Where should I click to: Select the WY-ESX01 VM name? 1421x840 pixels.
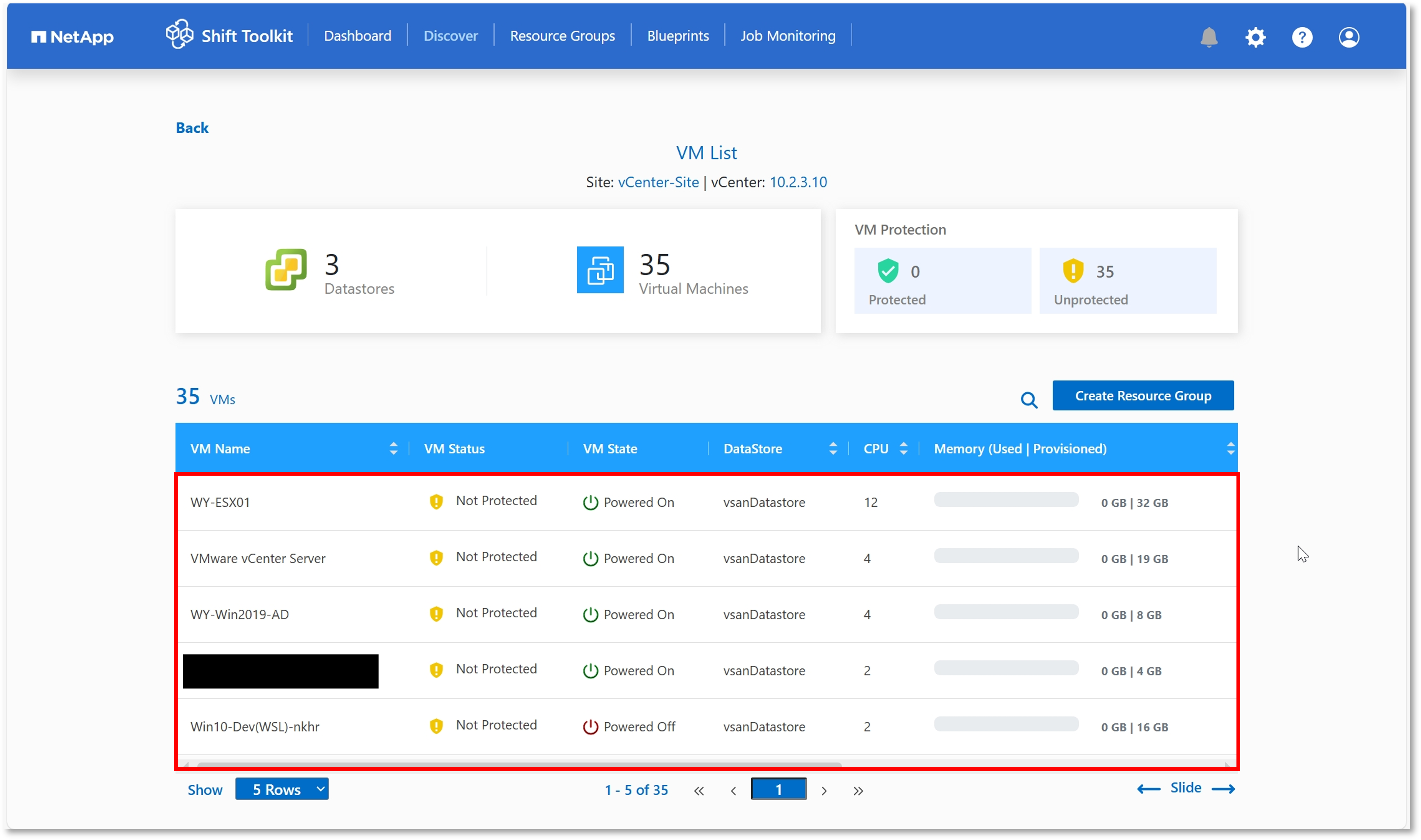(x=220, y=502)
